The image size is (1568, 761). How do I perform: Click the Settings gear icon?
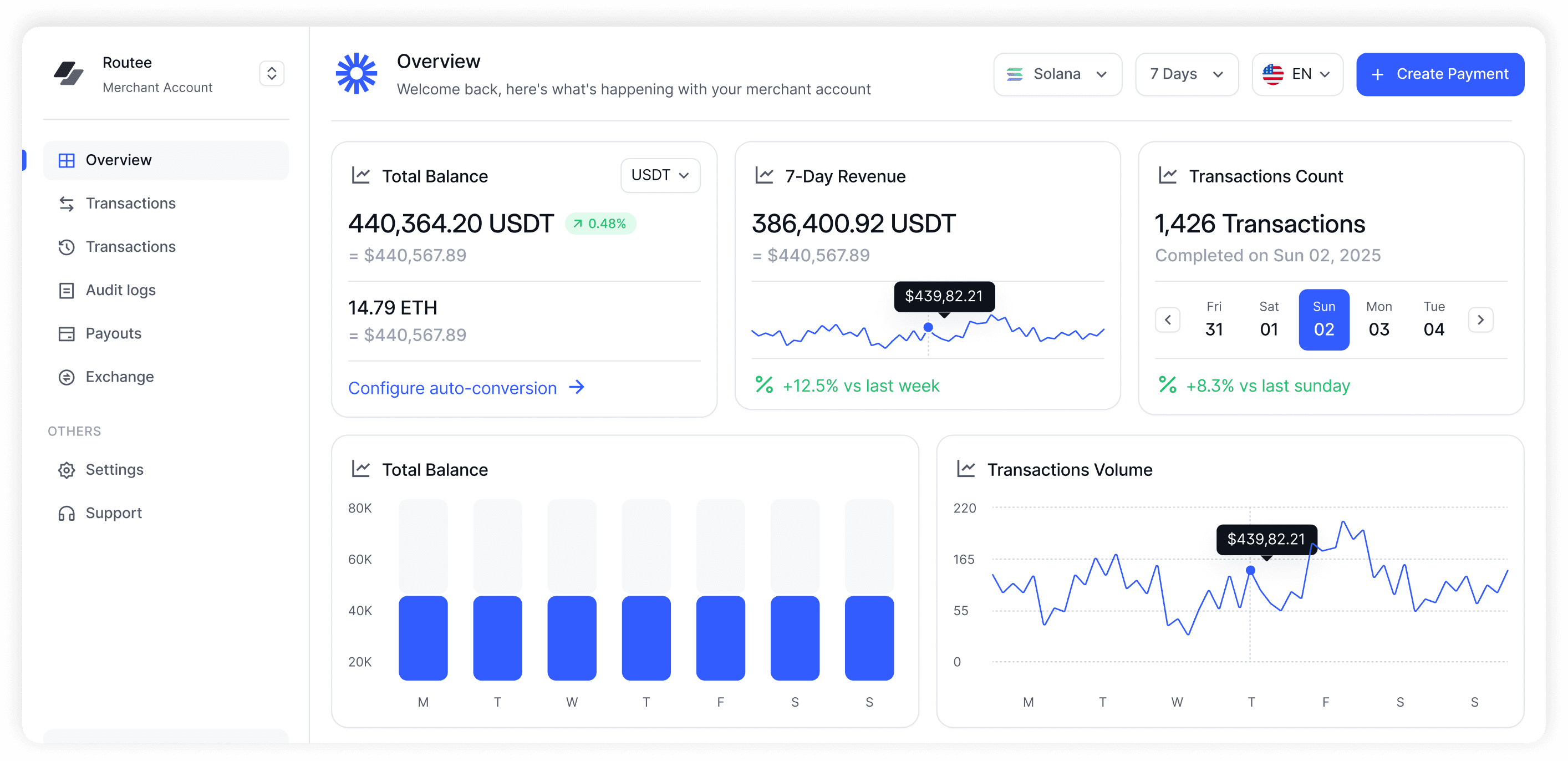[67, 470]
